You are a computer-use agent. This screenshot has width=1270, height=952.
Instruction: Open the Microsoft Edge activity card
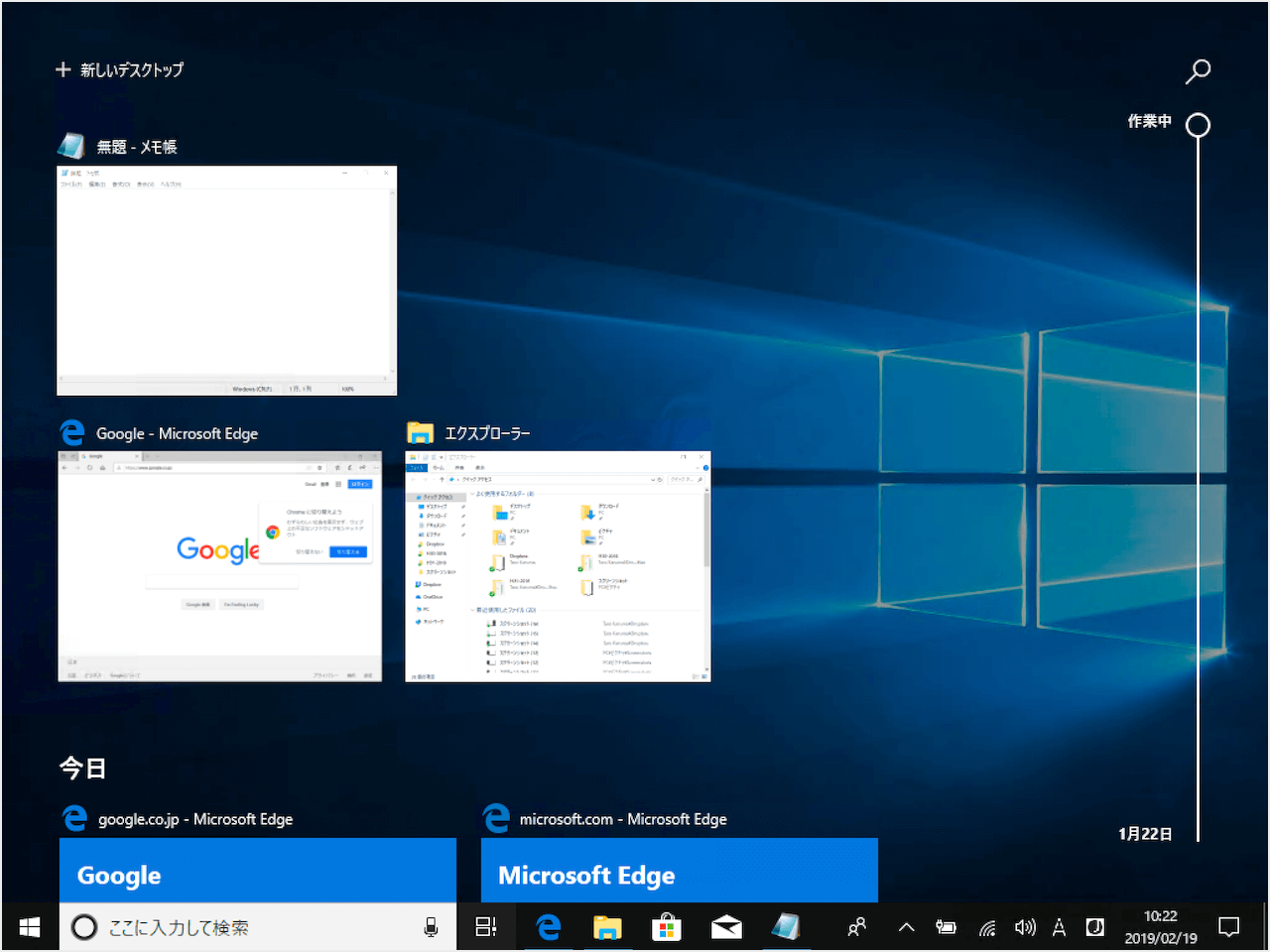click(x=680, y=871)
